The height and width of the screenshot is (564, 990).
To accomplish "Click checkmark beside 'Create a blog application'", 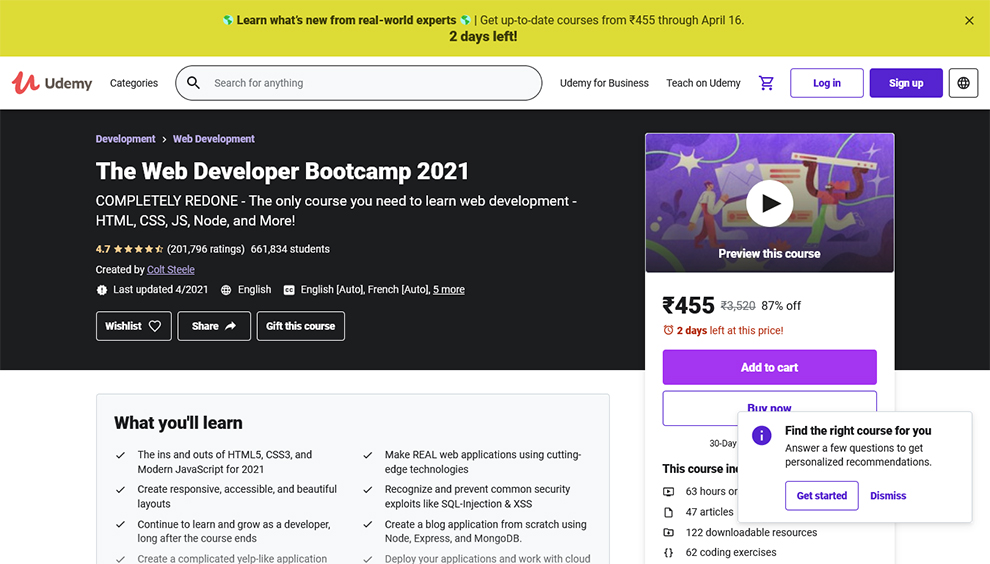I will pyautogui.click(x=367, y=524).
